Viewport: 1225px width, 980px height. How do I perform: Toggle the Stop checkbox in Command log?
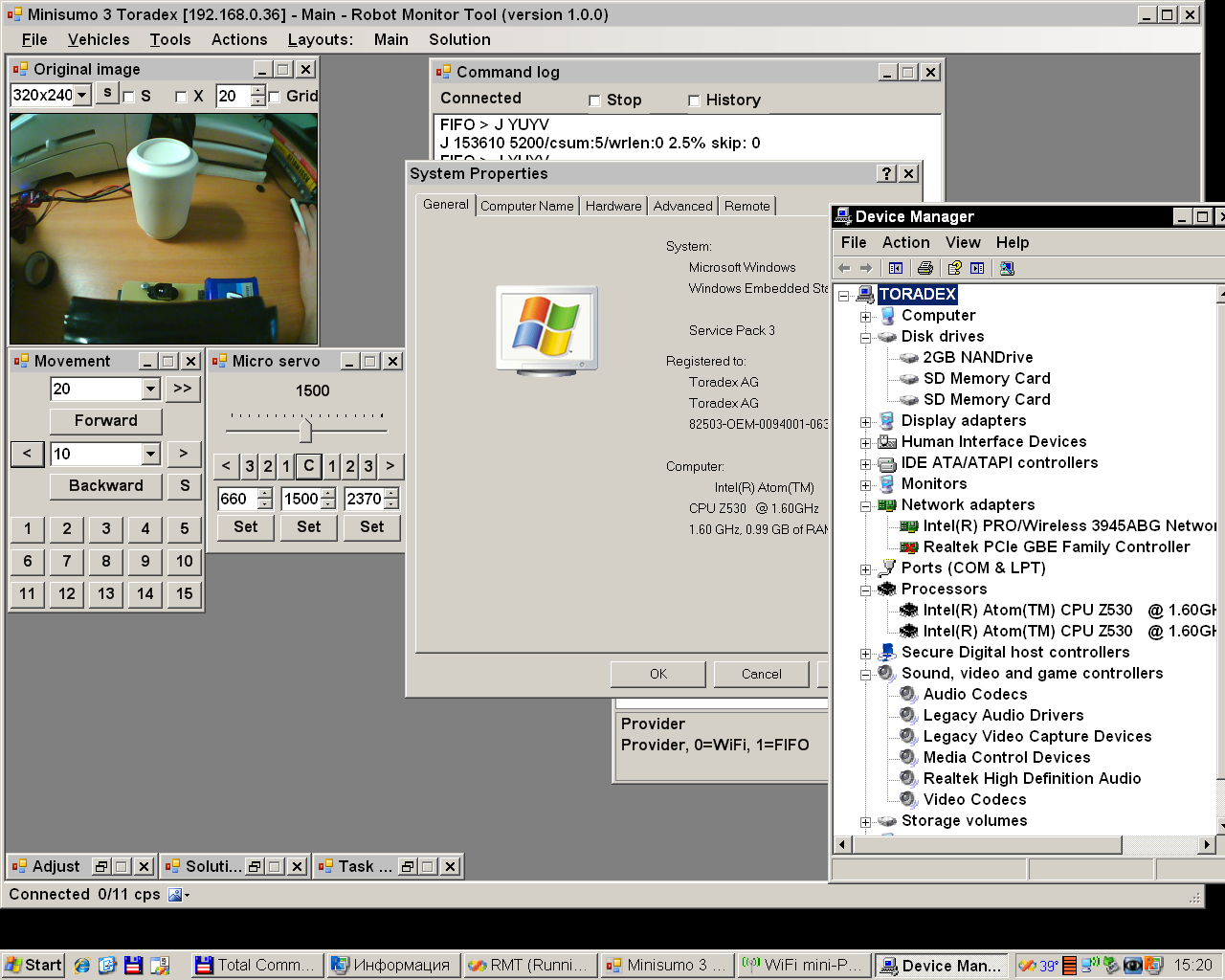pyautogui.click(x=594, y=100)
